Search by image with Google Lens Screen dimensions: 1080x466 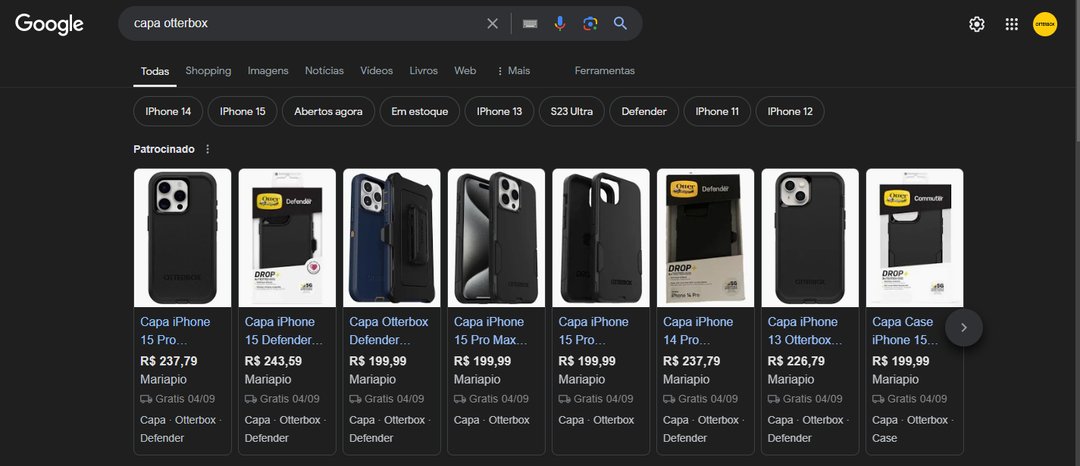(590, 24)
